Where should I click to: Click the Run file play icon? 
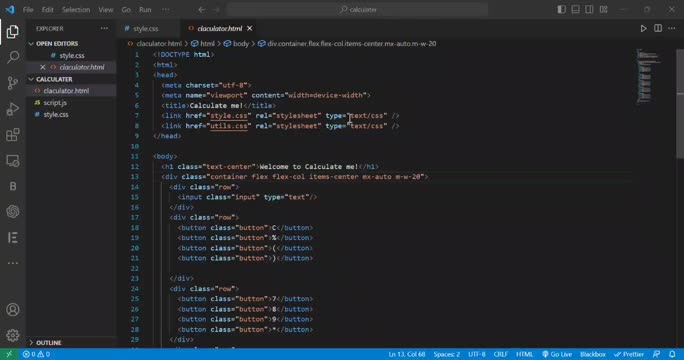click(643, 28)
